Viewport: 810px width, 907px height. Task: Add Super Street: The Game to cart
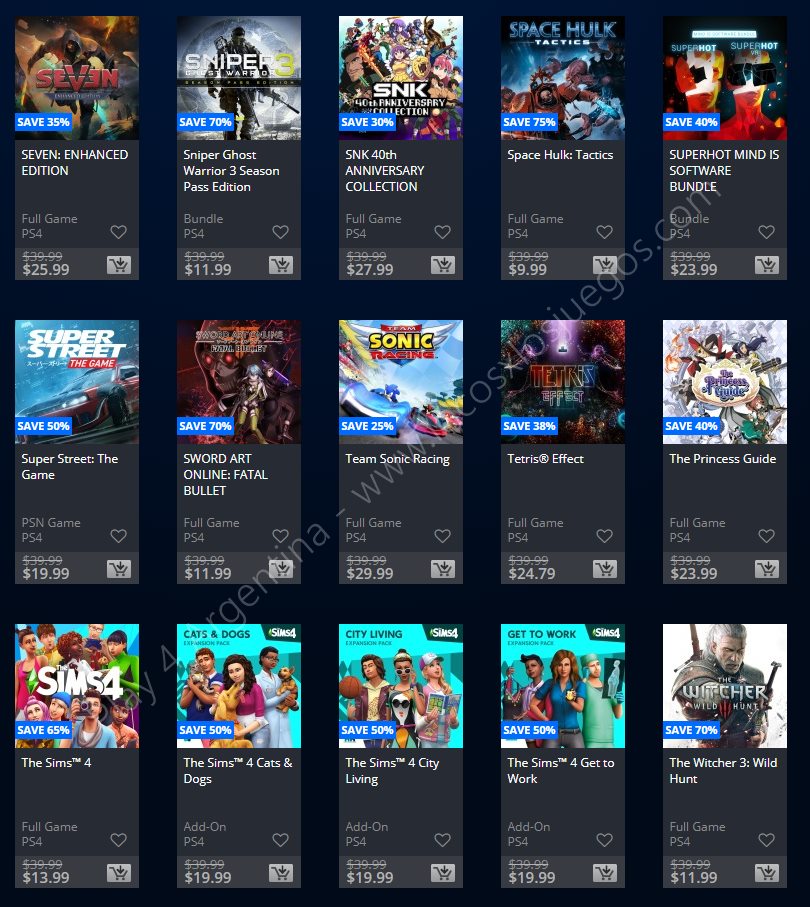click(x=119, y=569)
